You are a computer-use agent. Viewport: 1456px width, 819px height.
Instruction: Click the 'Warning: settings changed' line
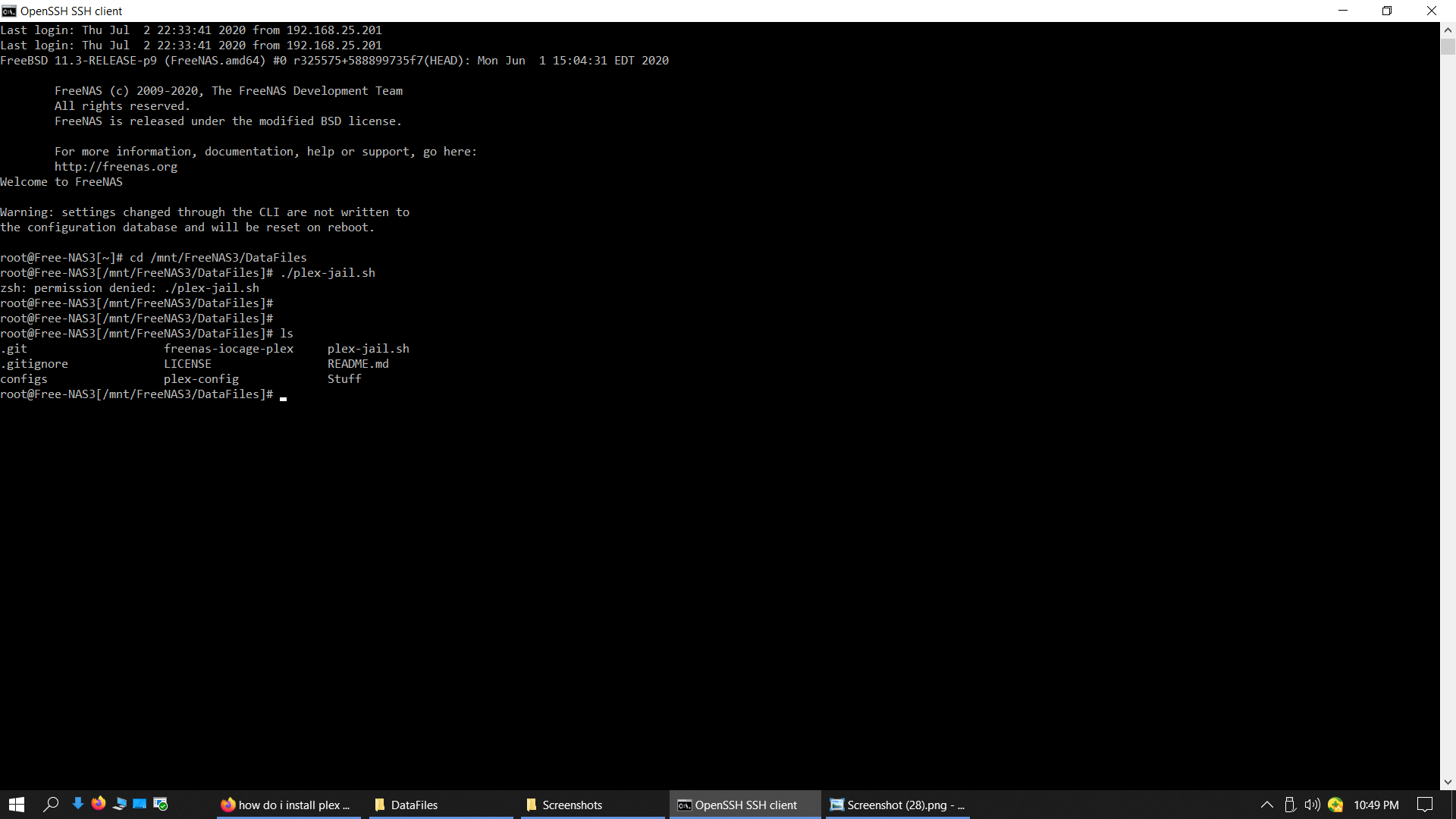(x=205, y=212)
